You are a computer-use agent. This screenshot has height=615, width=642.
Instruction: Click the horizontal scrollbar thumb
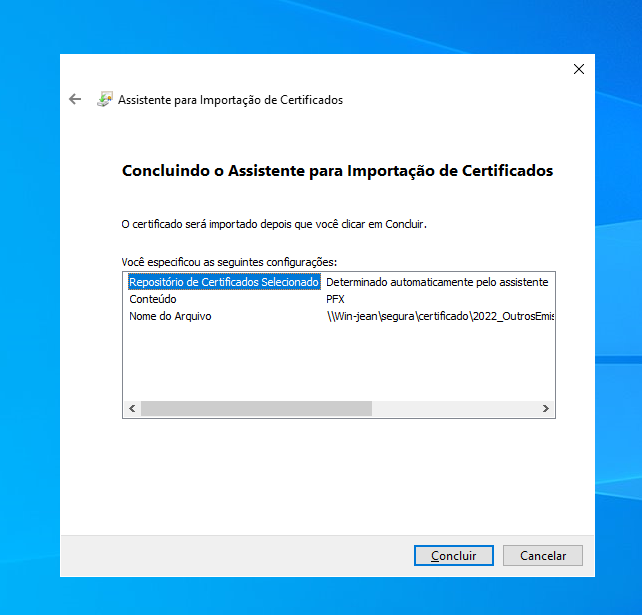256,409
